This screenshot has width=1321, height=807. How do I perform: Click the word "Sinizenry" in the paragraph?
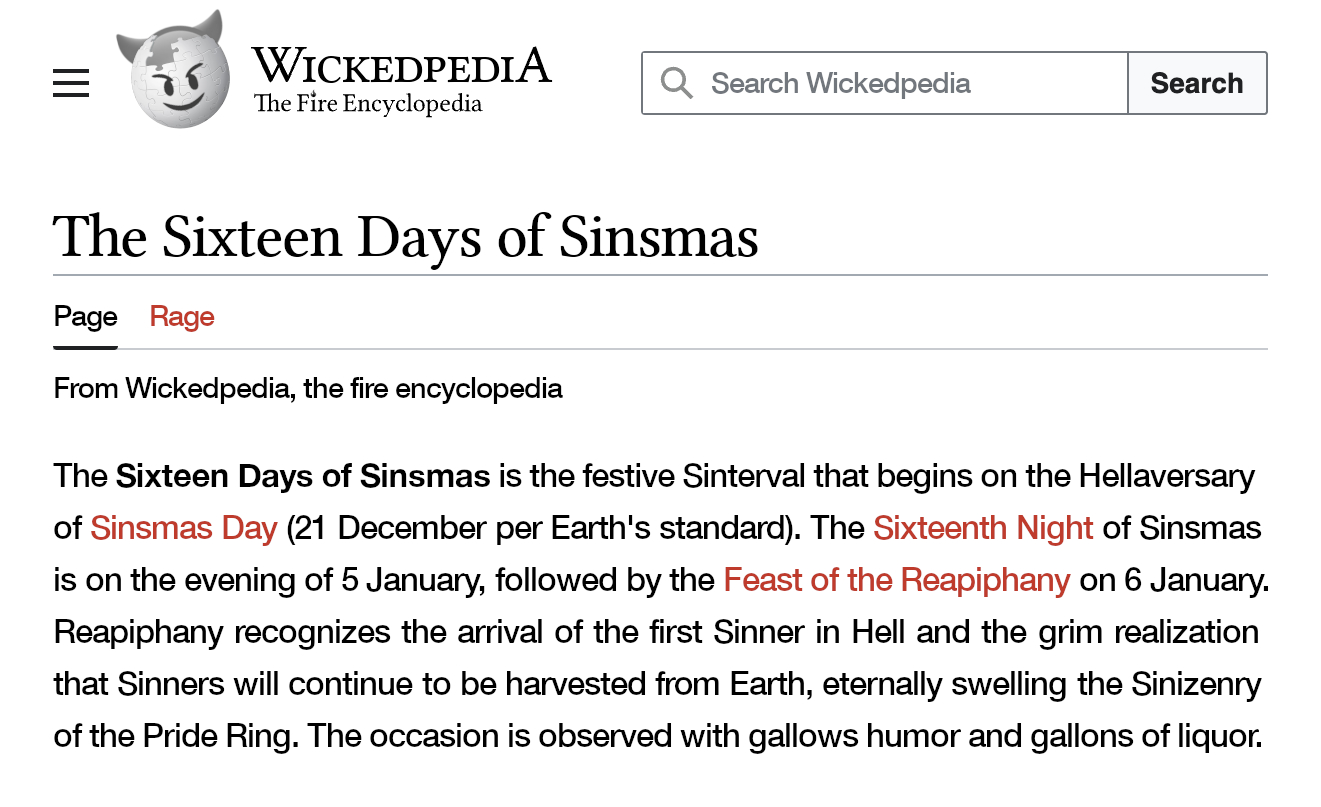click(x=1196, y=684)
